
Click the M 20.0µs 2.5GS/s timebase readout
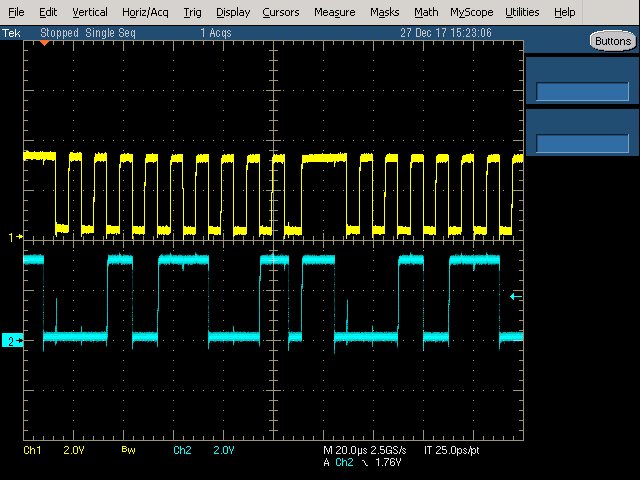364,450
